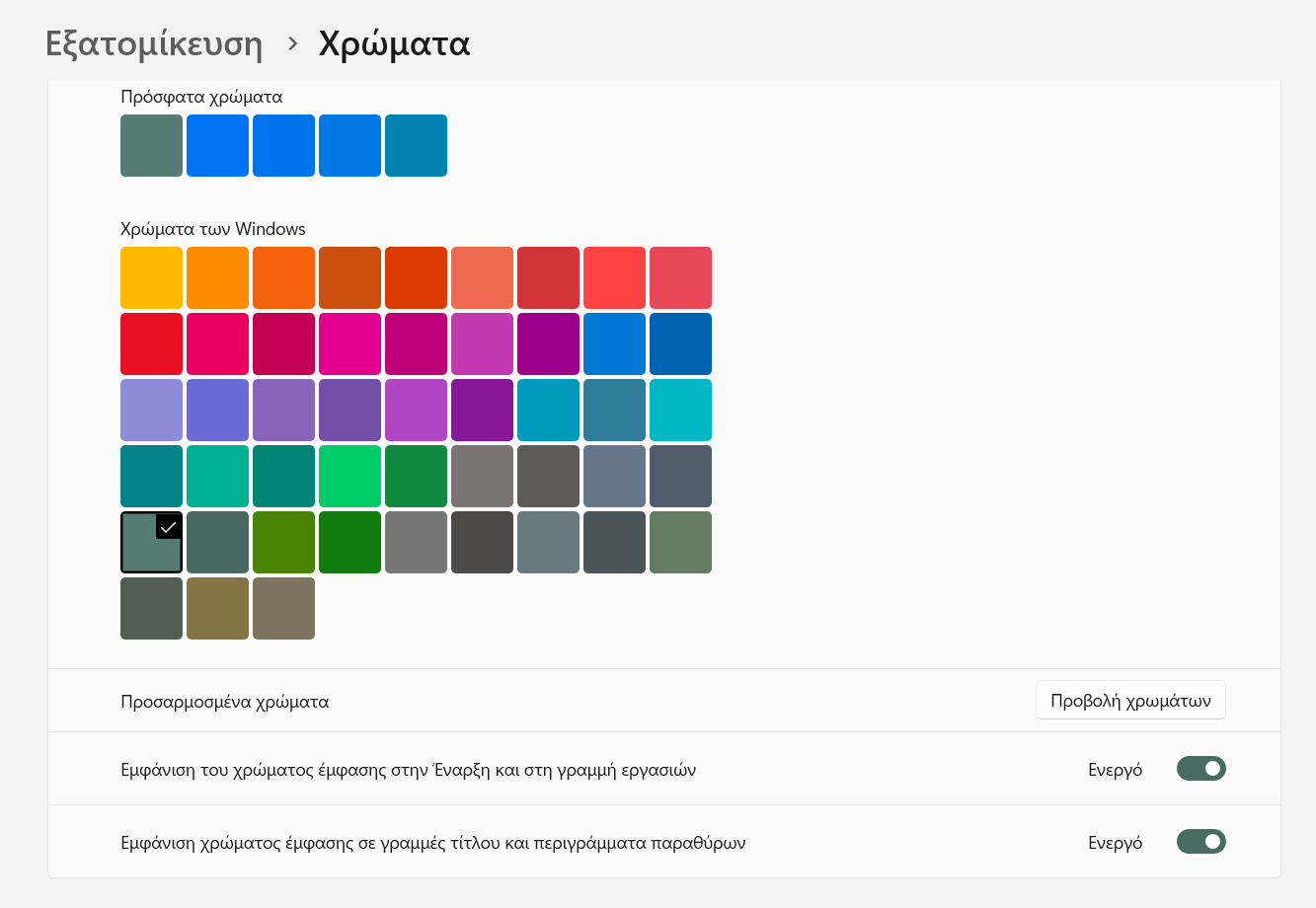Pick the taupe swatch, third in last row
Image resolution: width=1316 pixels, height=908 pixels.
tap(283, 608)
